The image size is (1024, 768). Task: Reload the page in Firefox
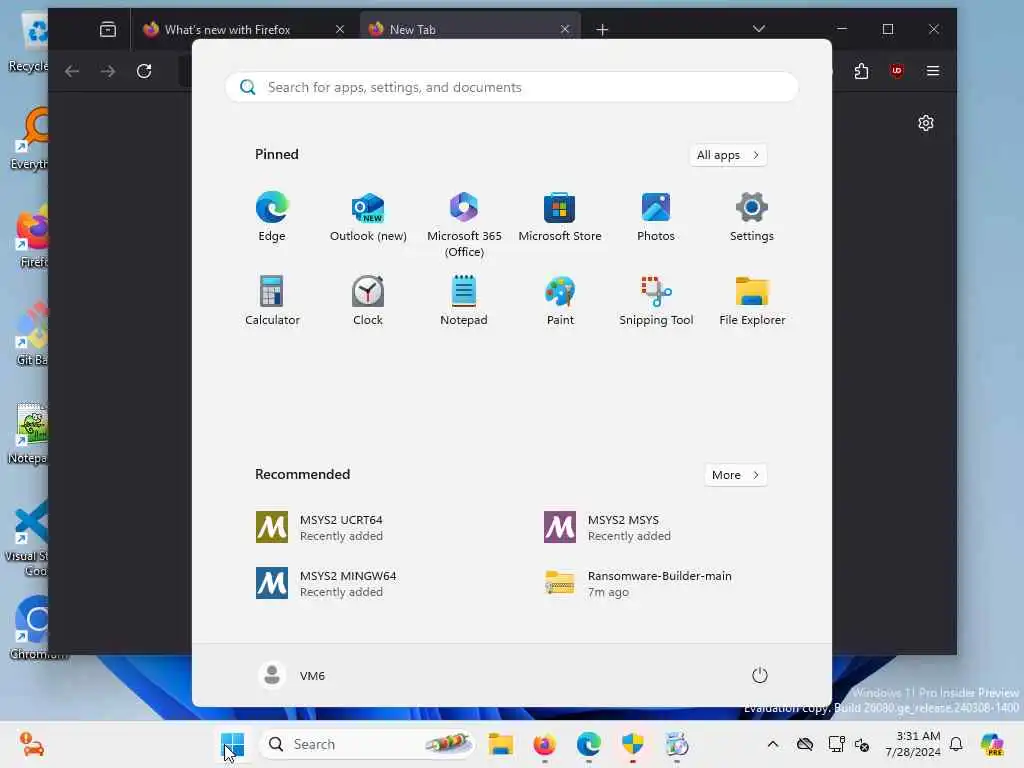click(x=144, y=71)
